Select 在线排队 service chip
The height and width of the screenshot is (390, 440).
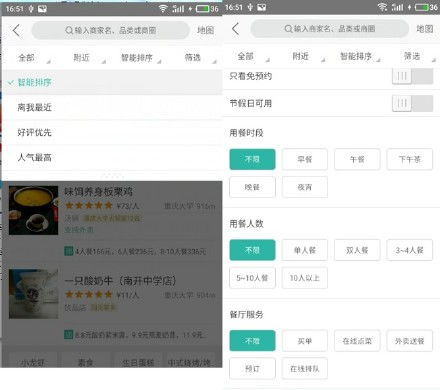(x=305, y=368)
